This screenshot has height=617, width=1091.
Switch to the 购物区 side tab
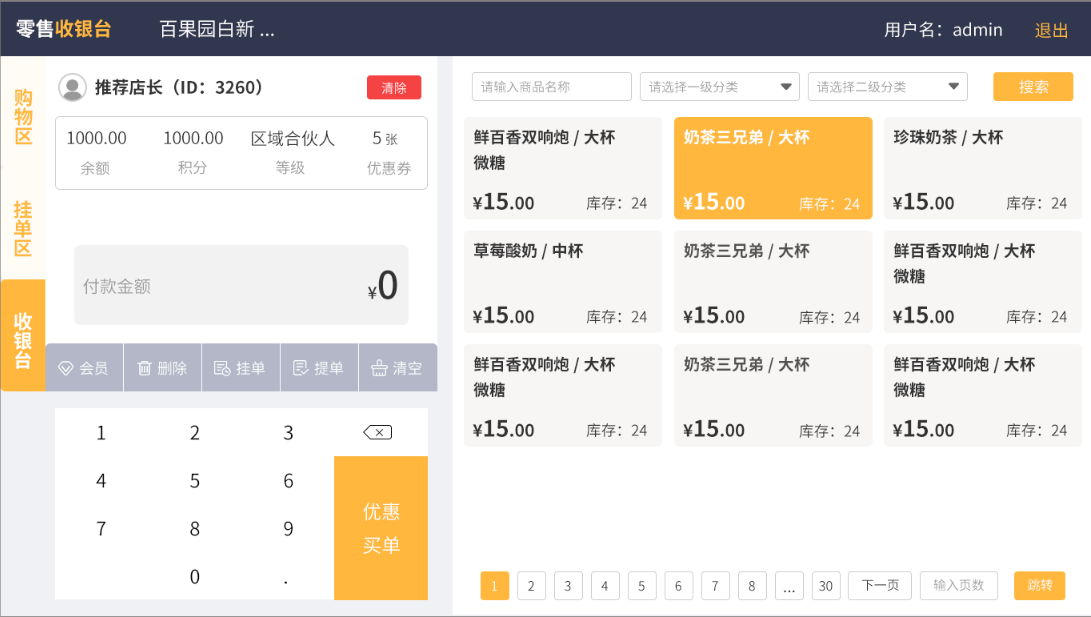[23, 117]
